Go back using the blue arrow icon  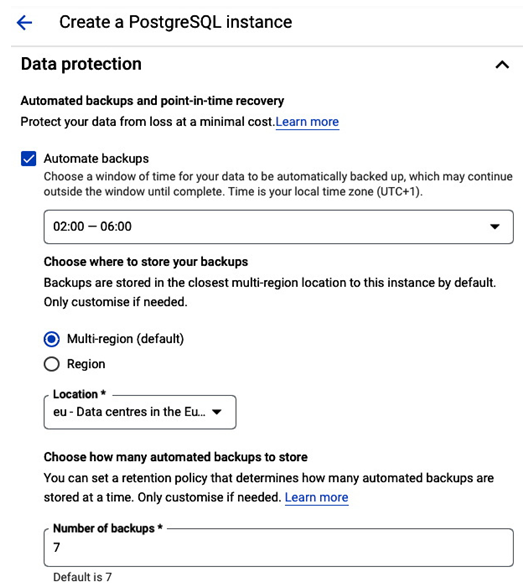click(24, 22)
